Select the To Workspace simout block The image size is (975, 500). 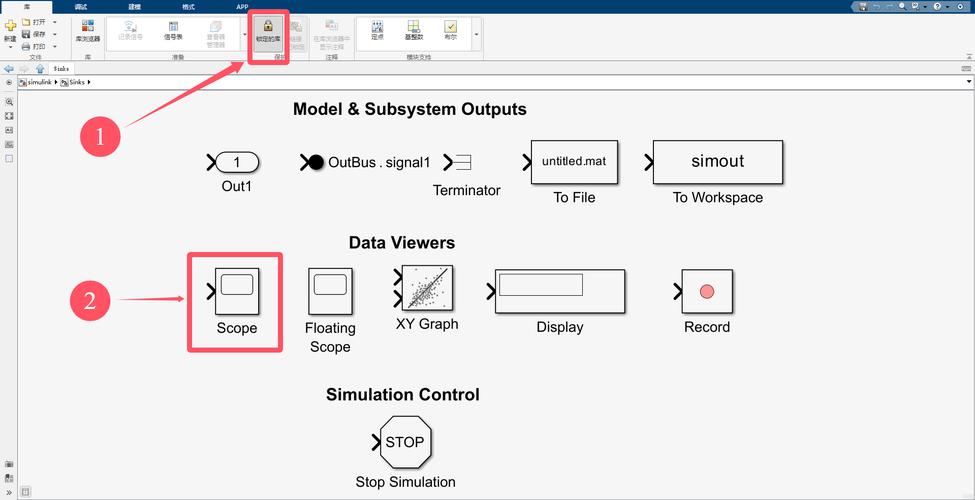coord(717,162)
